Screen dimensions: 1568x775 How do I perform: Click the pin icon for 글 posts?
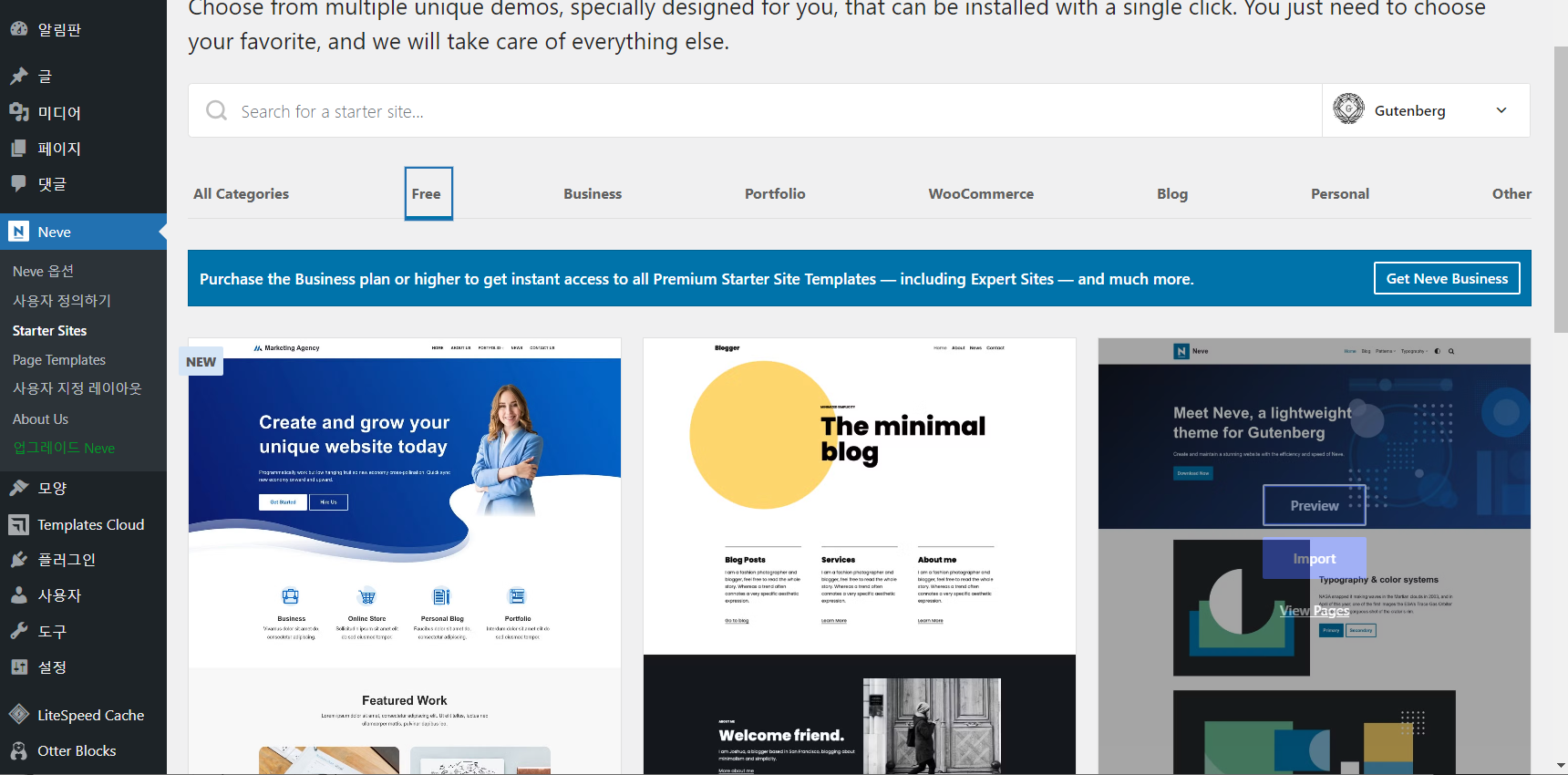(x=19, y=76)
